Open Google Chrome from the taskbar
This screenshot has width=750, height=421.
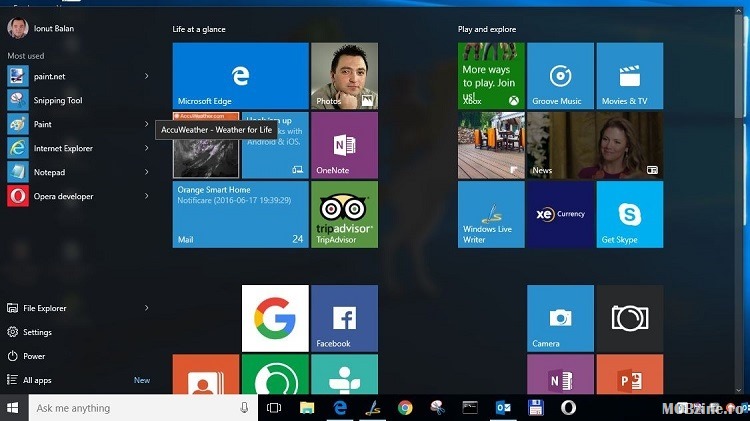[x=405, y=408]
